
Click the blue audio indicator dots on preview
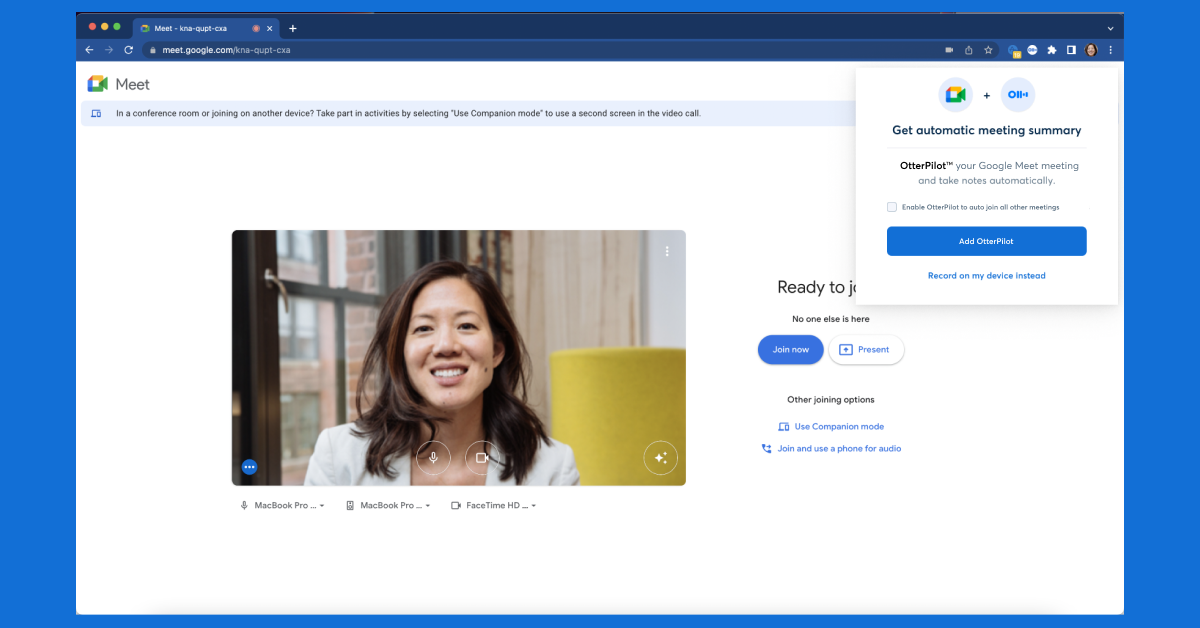(249, 467)
